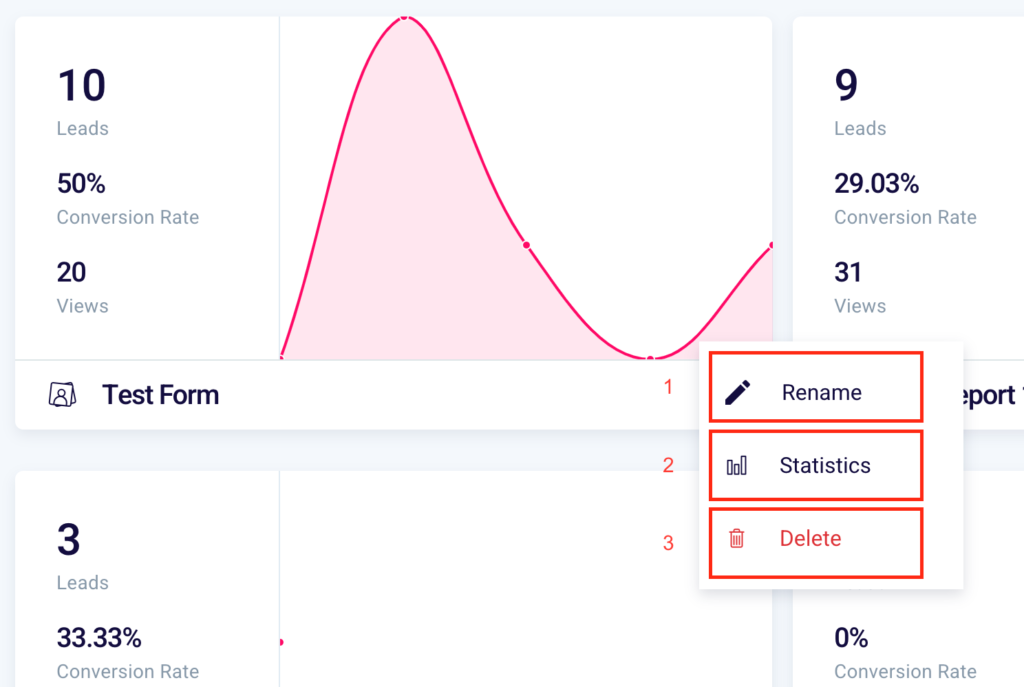Click the 3 Leads figure
Viewport: 1024px width, 687px height.
[x=68, y=540]
